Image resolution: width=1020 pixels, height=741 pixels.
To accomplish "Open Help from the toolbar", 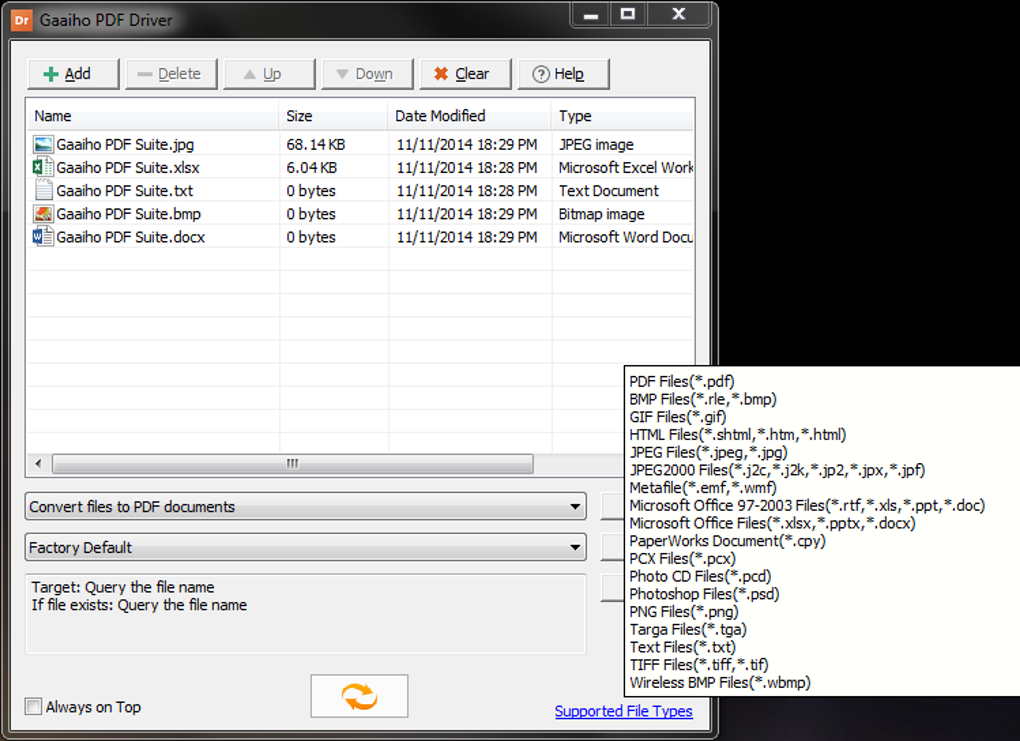I will (x=563, y=74).
